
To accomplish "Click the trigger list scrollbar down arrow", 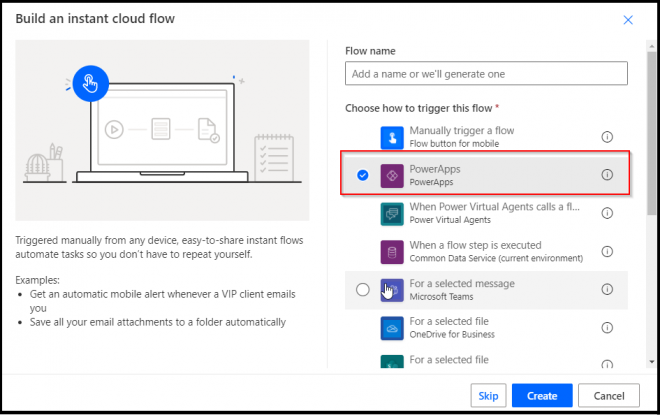I will [652, 362].
